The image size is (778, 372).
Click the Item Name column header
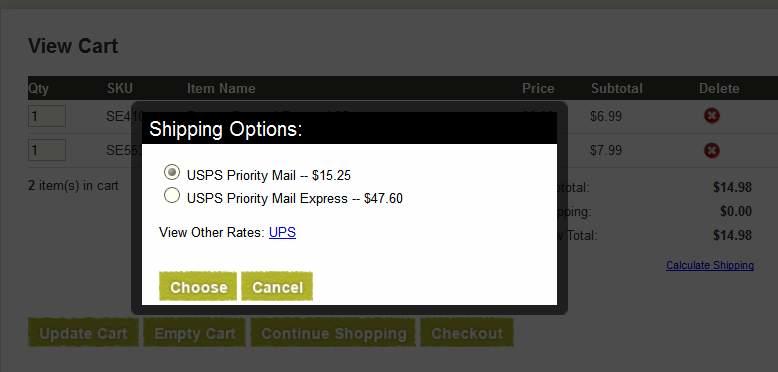(221, 89)
